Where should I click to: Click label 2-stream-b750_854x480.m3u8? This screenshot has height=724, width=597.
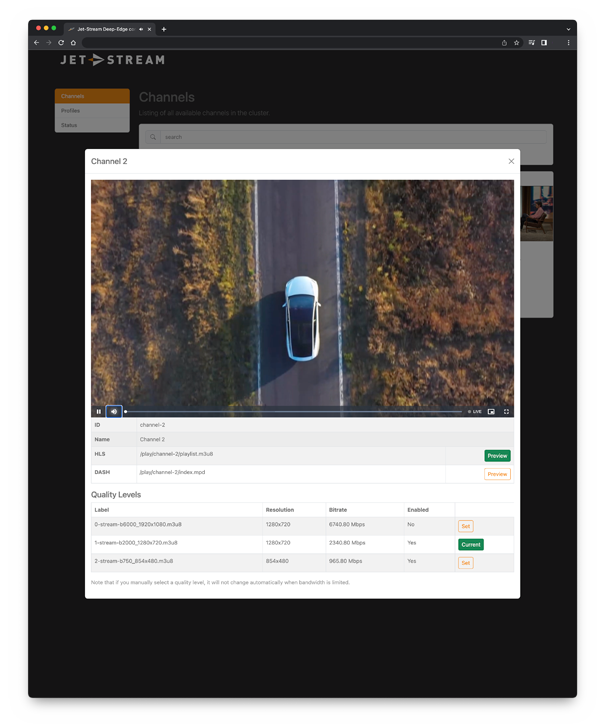tap(134, 561)
